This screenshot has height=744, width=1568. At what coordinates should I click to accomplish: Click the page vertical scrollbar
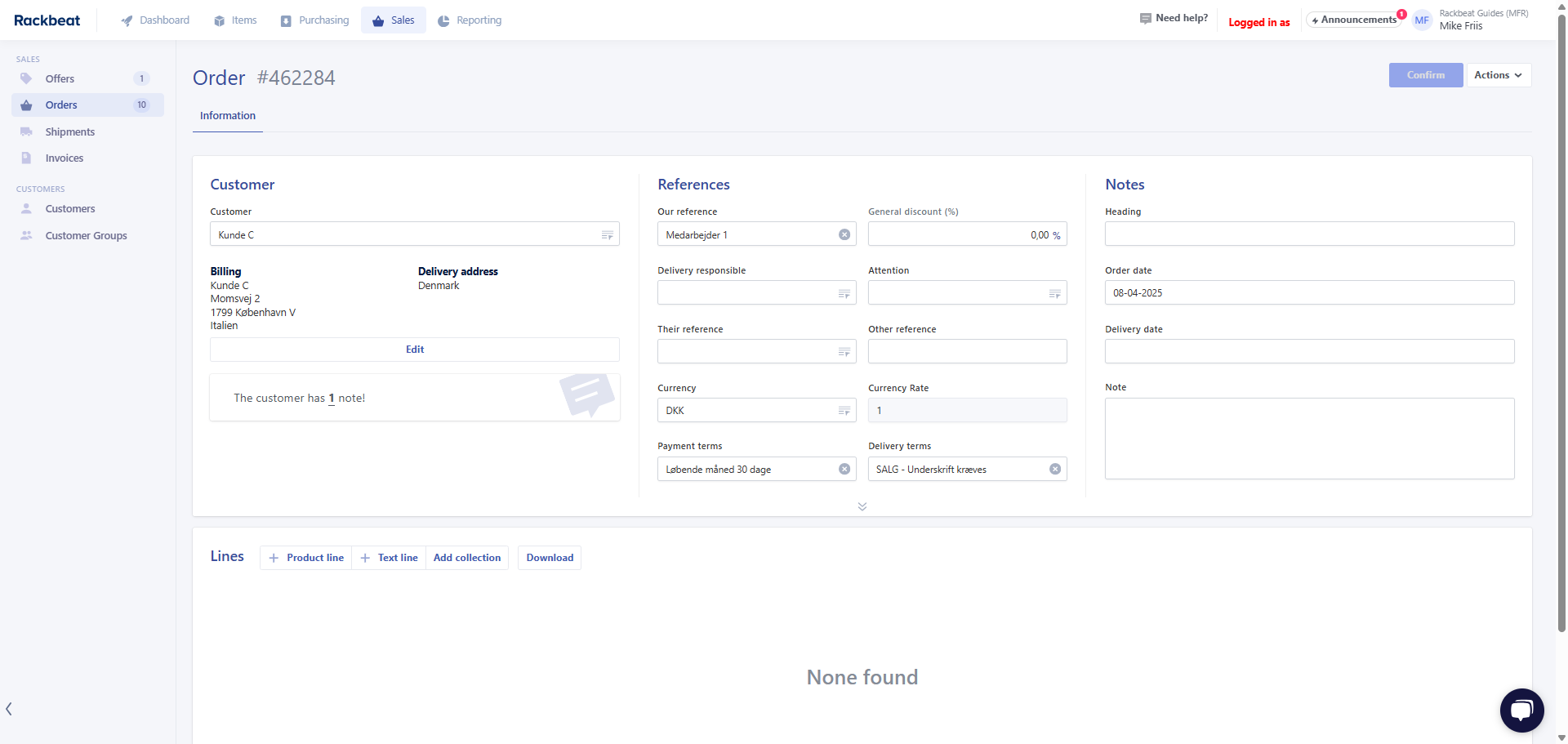point(1561,327)
